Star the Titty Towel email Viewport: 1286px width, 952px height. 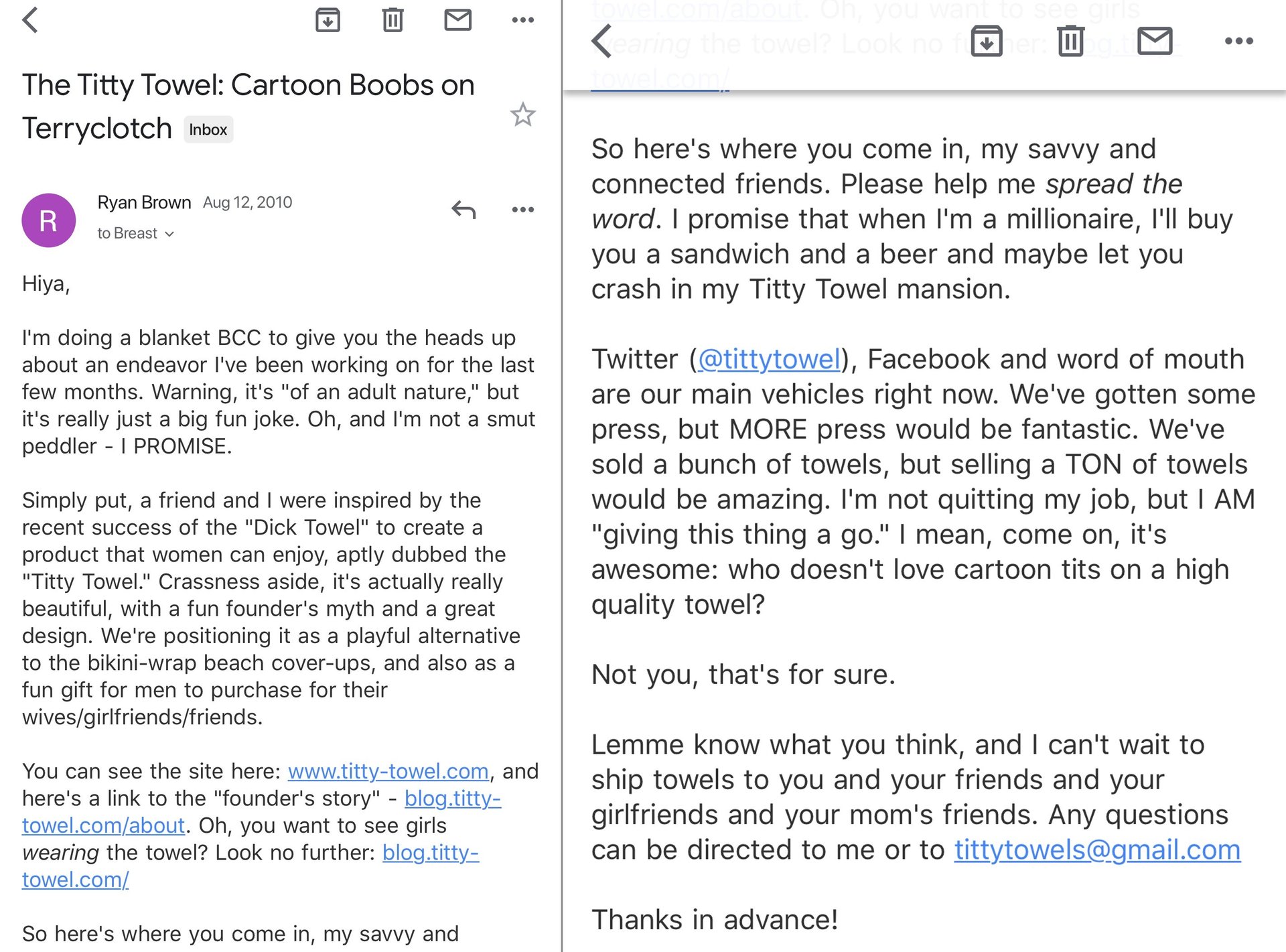click(522, 115)
